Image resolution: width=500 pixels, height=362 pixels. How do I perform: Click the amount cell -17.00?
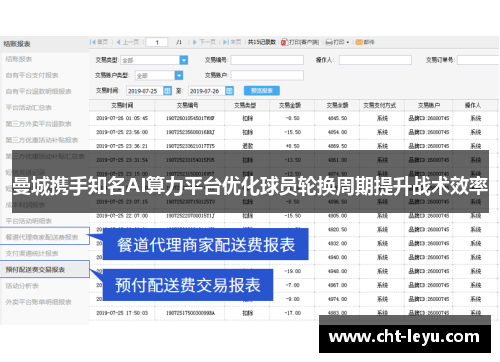point(293,313)
